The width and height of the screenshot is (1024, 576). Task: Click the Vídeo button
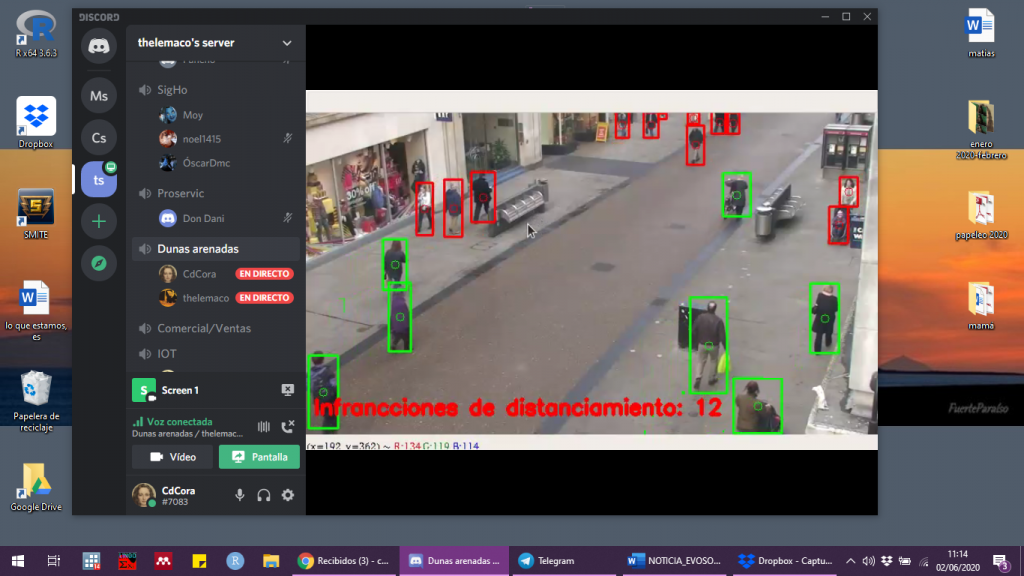click(x=172, y=457)
